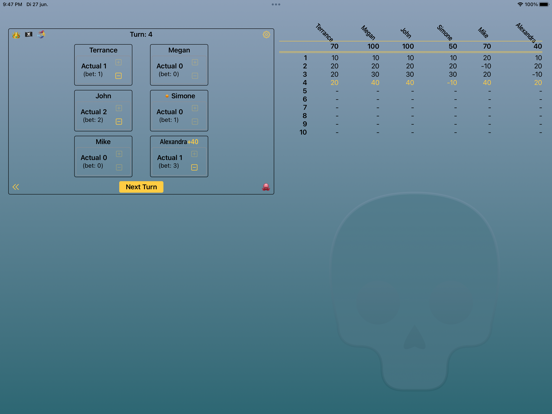Tap Alexandra's round 3 score -10
552x414 pixels.
537,75
